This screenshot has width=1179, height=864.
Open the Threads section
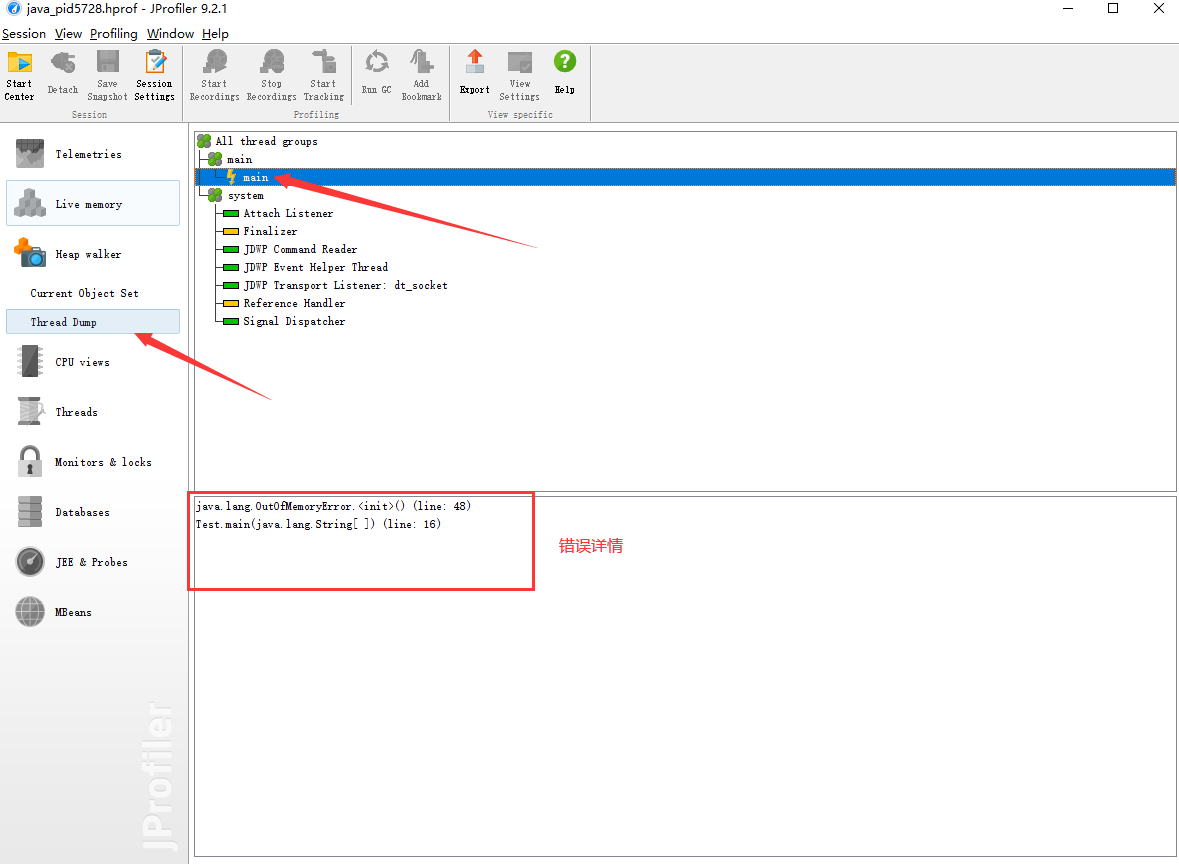[x=92, y=412]
